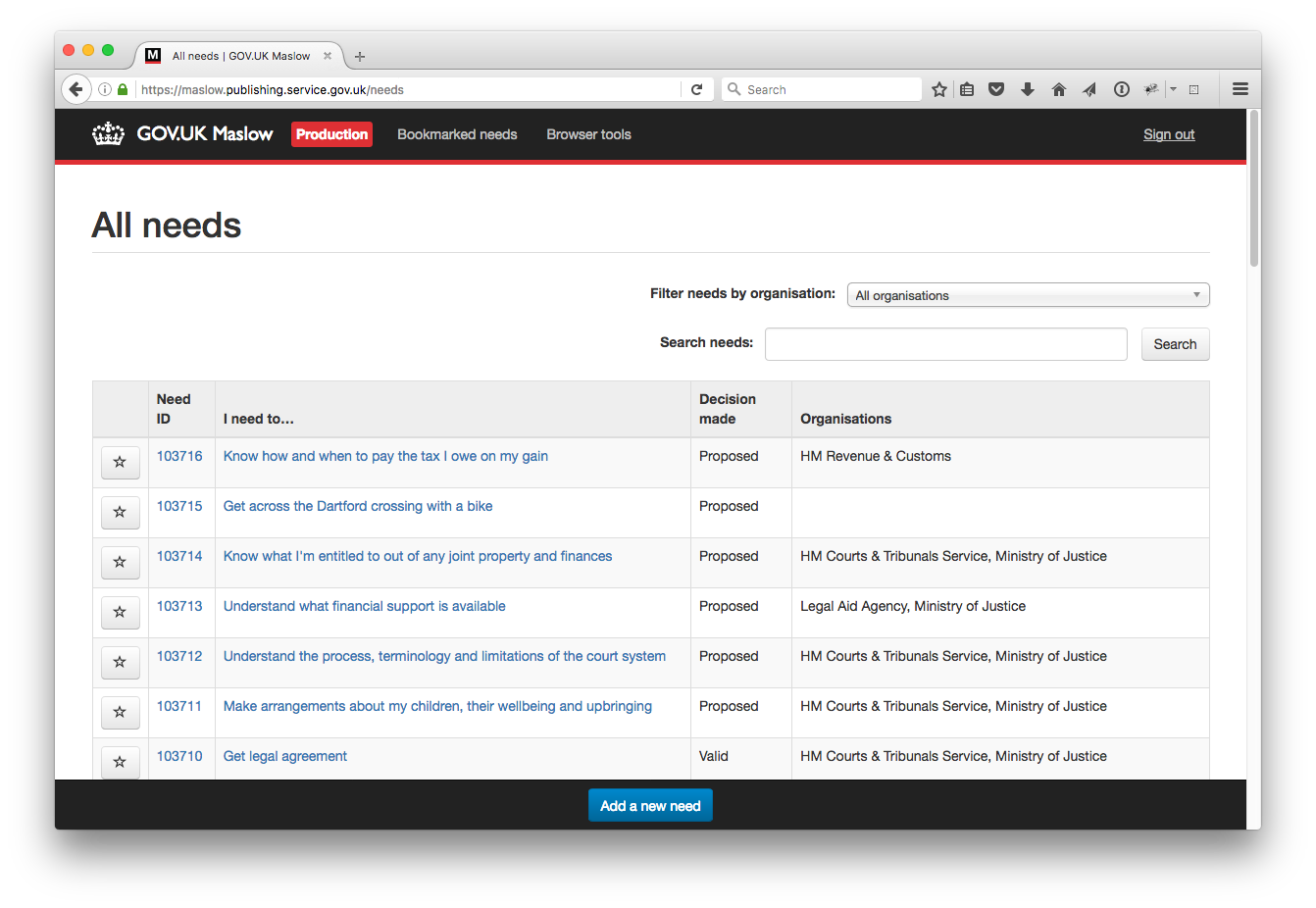
Task: Go back with the browser back arrow
Action: (76, 89)
